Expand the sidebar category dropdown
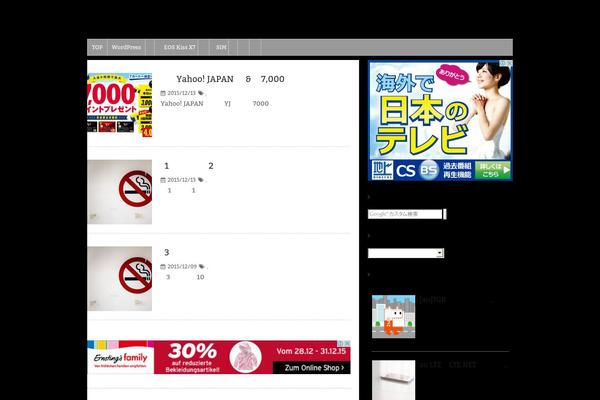 pos(406,253)
